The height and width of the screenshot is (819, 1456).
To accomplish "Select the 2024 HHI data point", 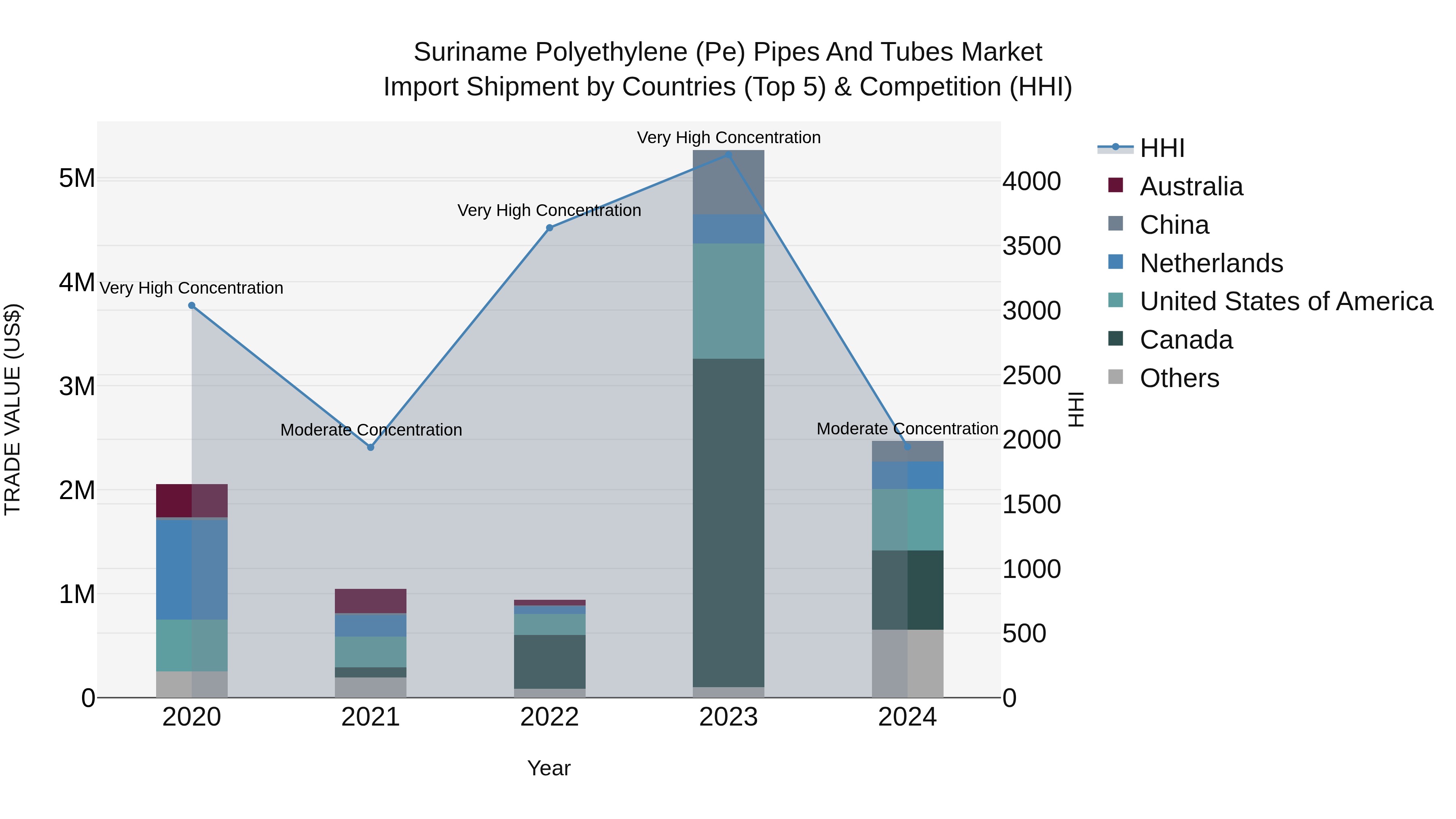I will (908, 447).
